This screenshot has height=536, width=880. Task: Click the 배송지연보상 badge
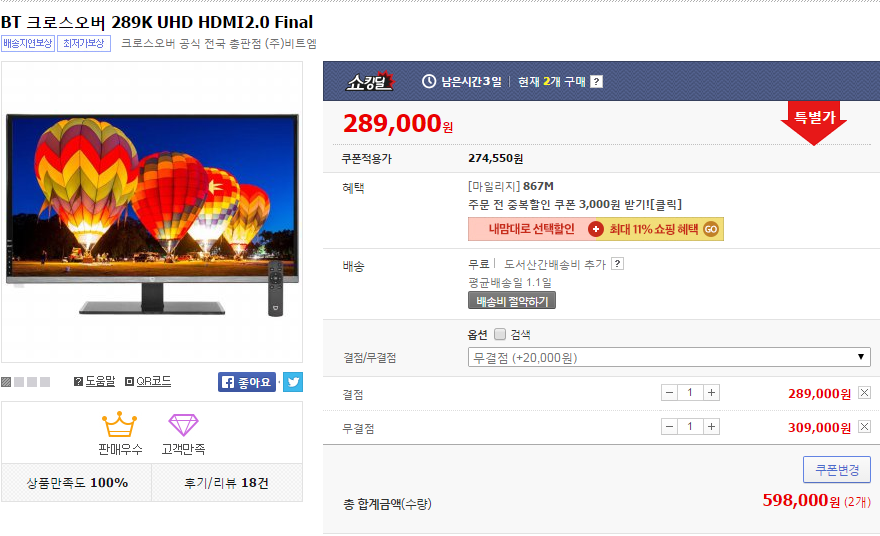28,43
